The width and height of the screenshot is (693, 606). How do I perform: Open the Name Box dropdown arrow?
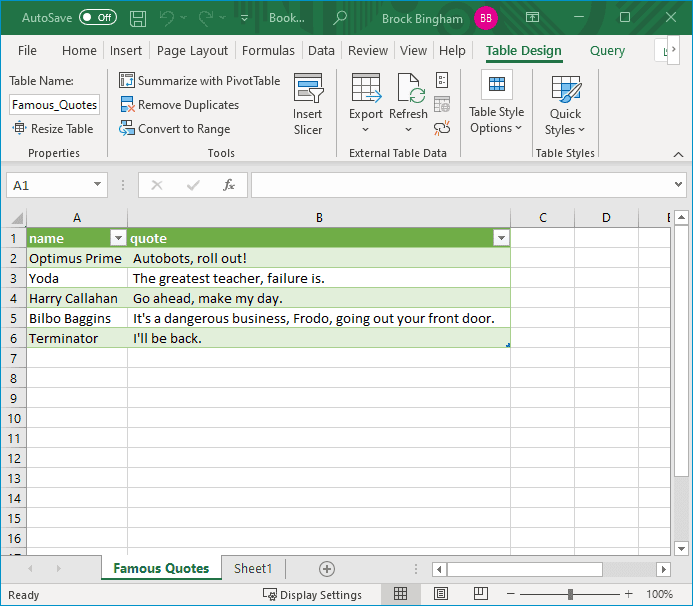97,184
